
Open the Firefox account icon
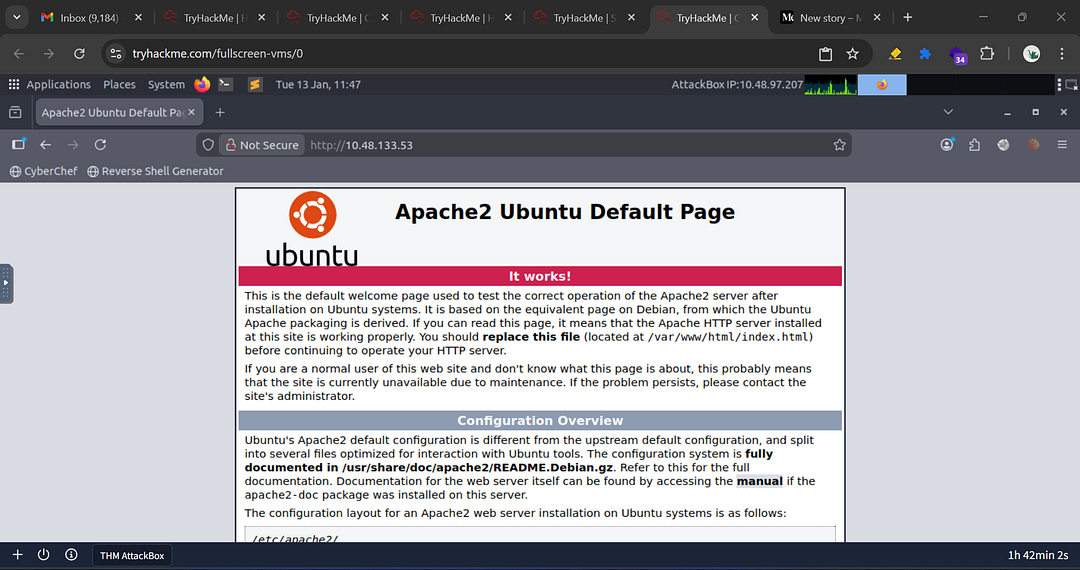[x=946, y=145]
